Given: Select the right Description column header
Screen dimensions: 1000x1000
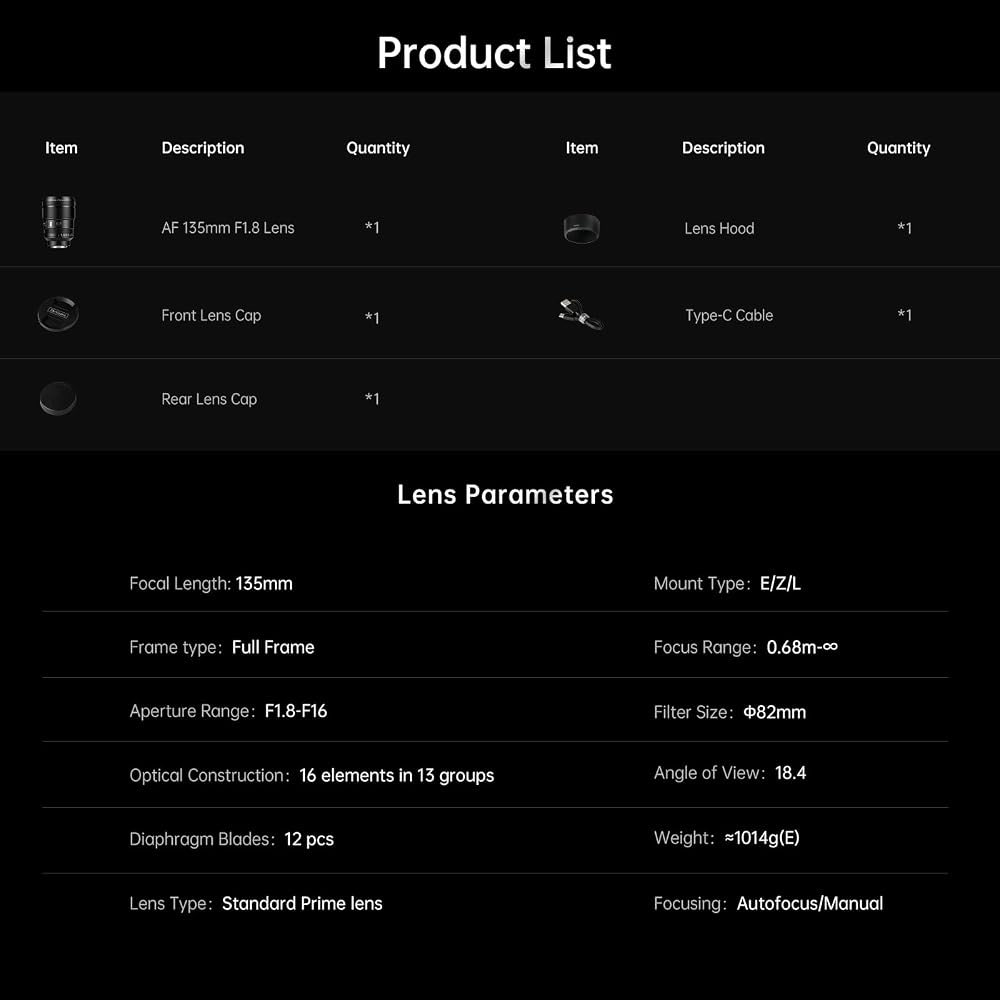Looking at the screenshot, I should coord(723,148).
